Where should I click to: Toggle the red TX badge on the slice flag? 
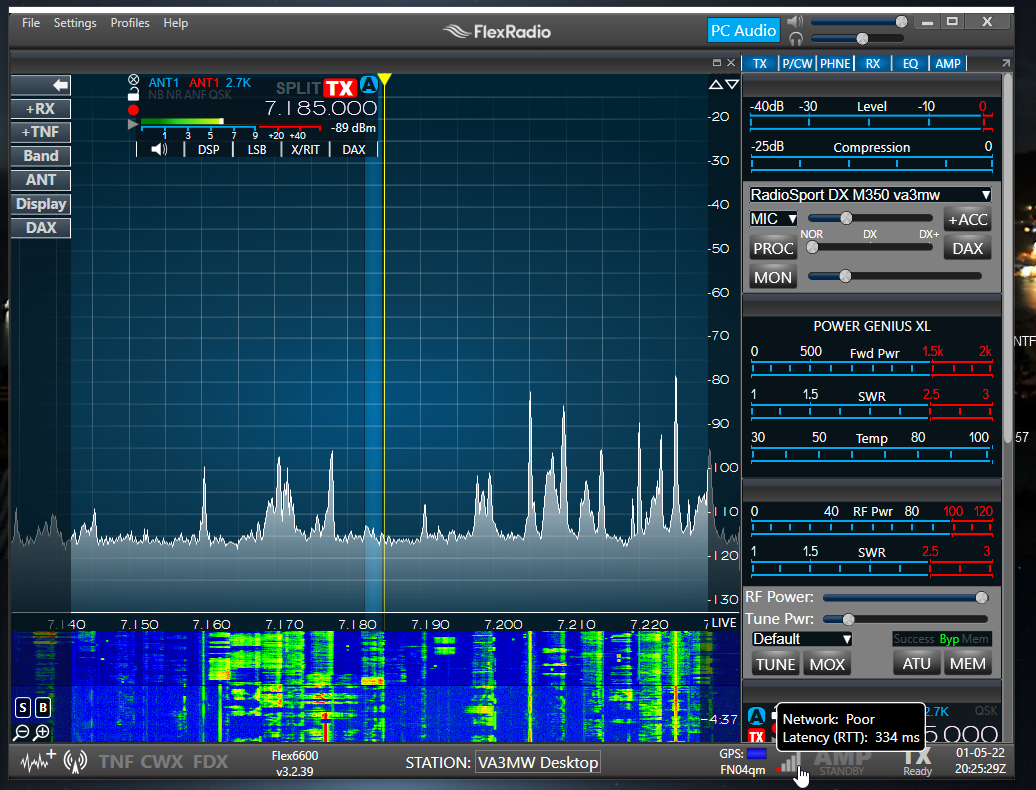click(x=340, y=89)
